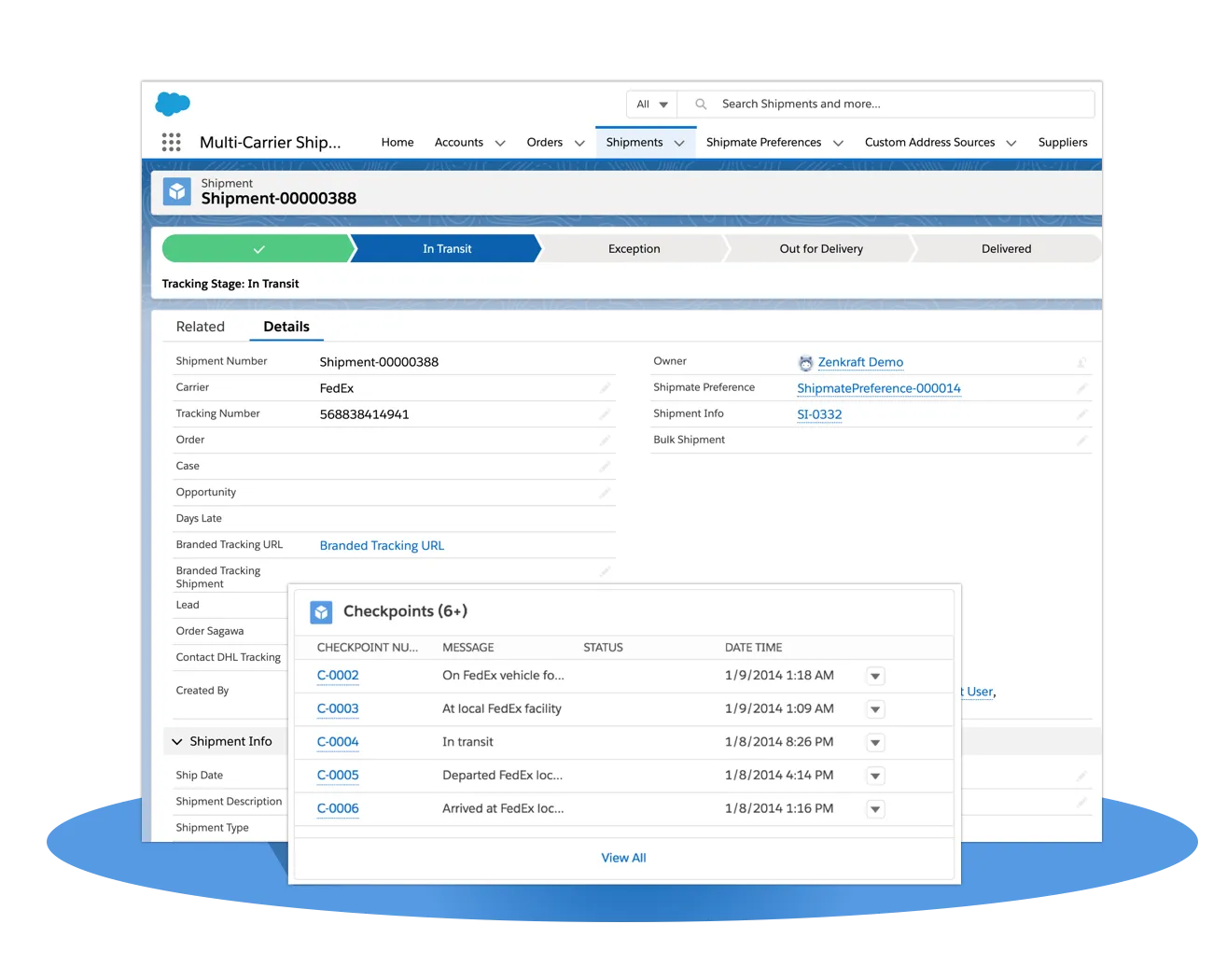This screenshot has width=1213, height=980.
Task: Expand the Shipments nav chevron
Action: click(679, 143)
